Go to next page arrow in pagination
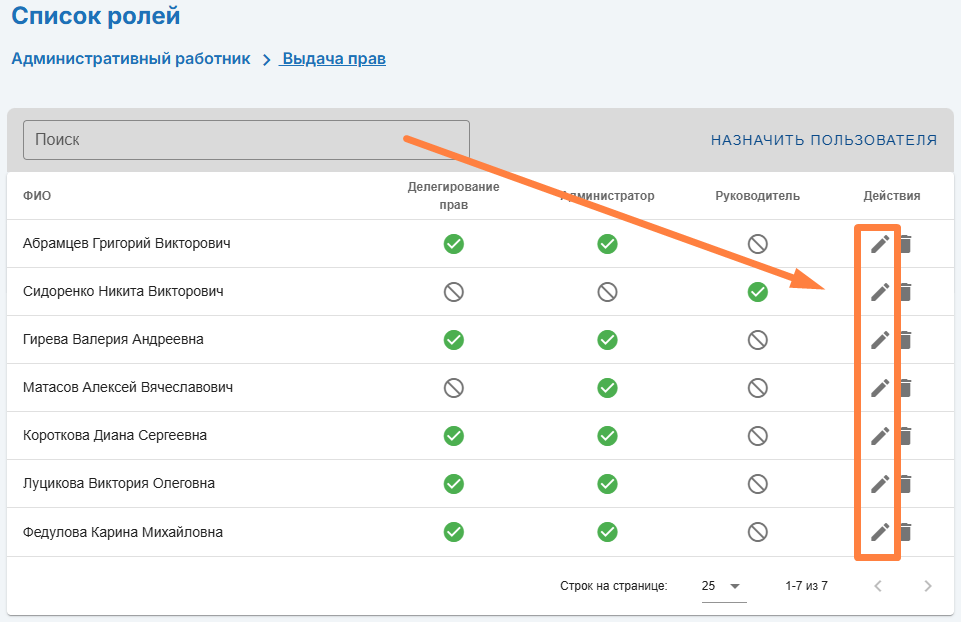The width and height of the screenshot is (961, 622). (x=928, y=586)
